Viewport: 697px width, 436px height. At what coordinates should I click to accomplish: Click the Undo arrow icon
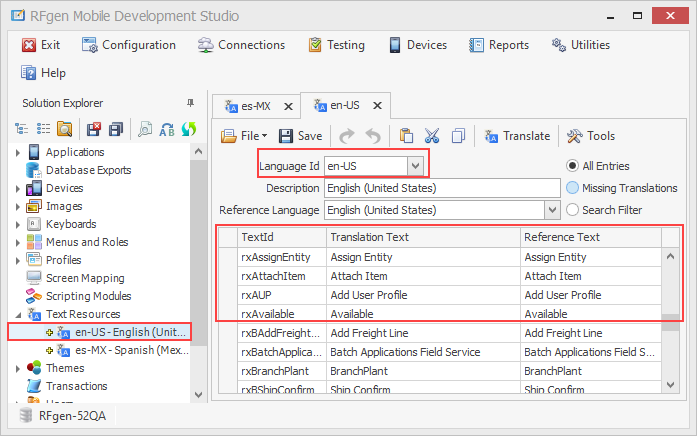coord(373,136)
